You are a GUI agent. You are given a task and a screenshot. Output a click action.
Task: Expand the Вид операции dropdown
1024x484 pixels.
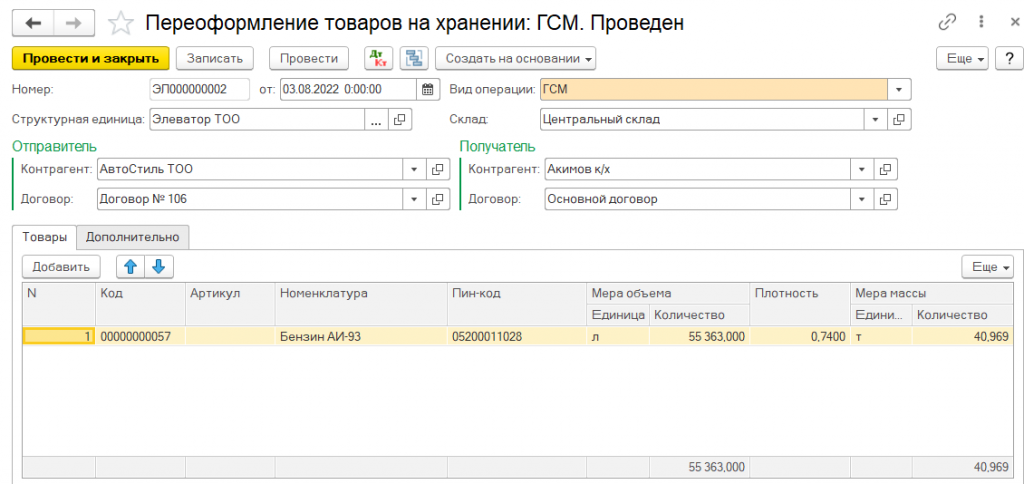[900, 89]
